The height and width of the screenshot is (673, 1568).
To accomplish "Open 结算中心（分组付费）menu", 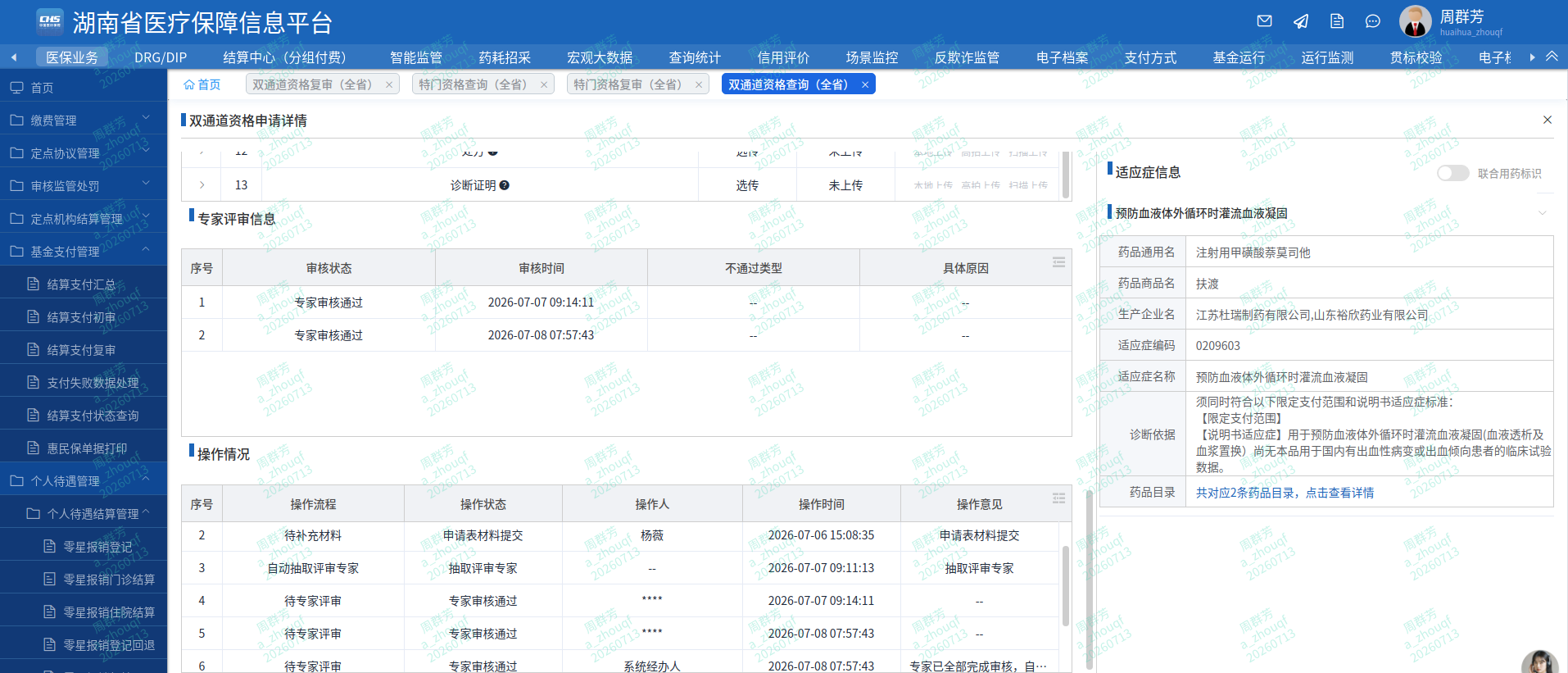I will coord(284,57).
